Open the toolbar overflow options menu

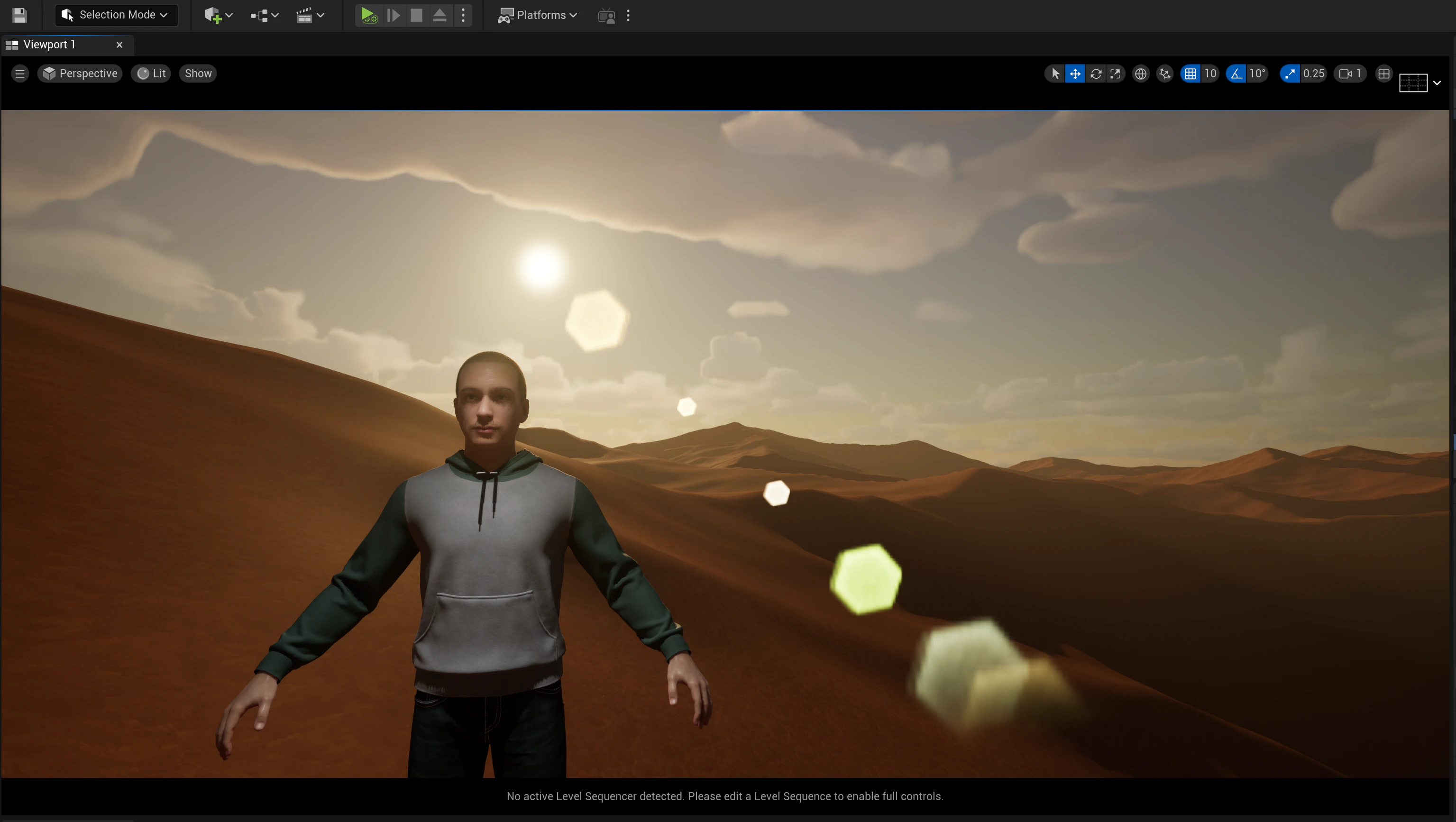click(x=628, y=15)
